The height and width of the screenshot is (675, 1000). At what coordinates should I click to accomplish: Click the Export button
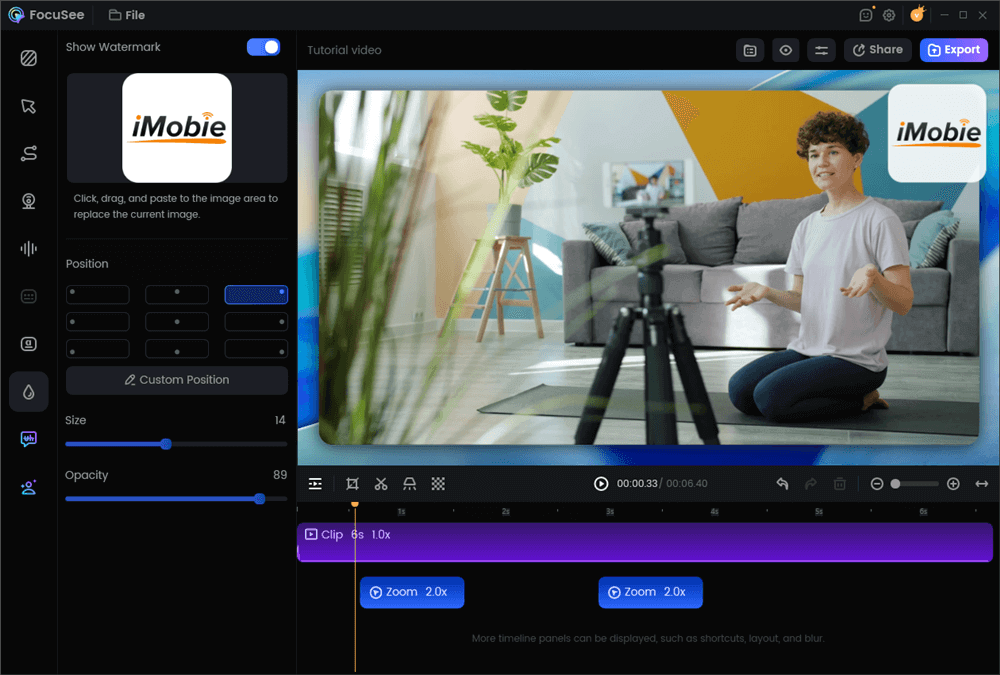pos(953,50)
